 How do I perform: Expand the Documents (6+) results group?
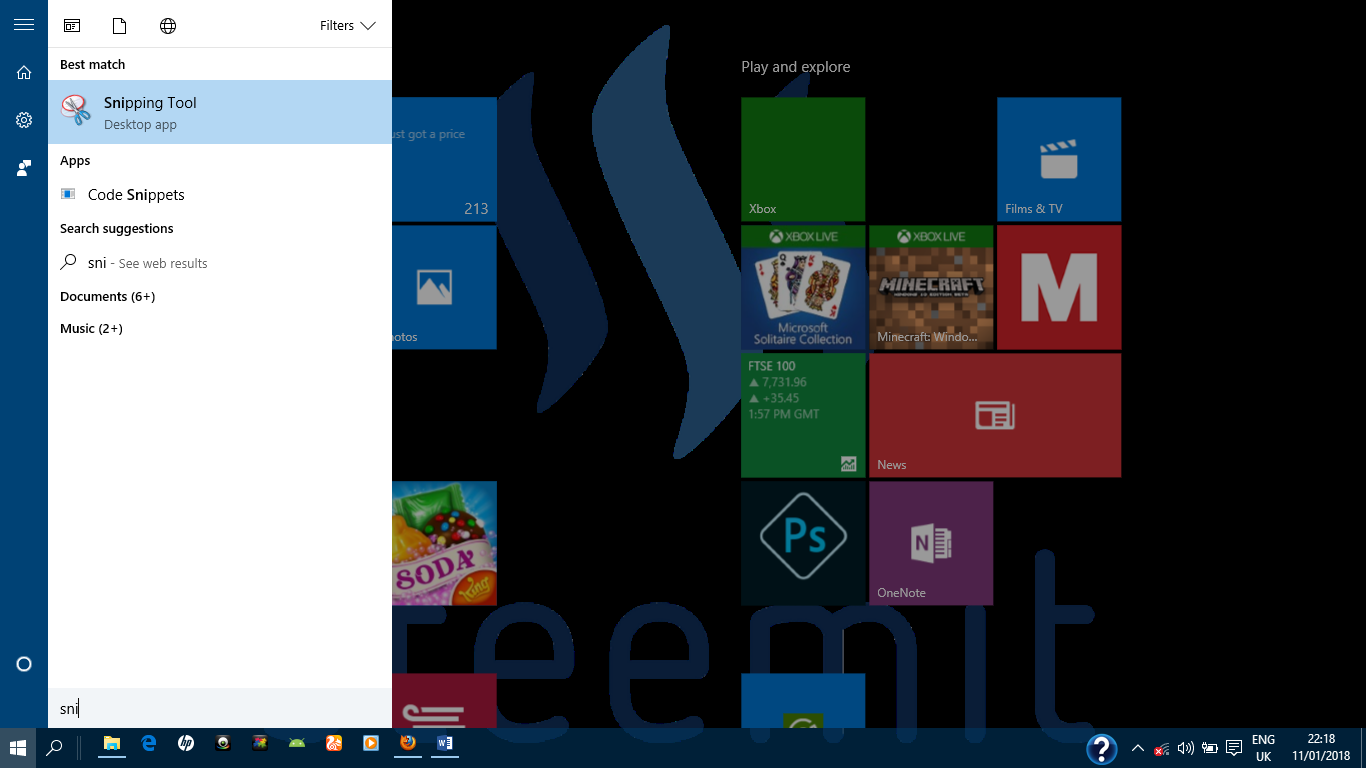[x=107, y=296]
